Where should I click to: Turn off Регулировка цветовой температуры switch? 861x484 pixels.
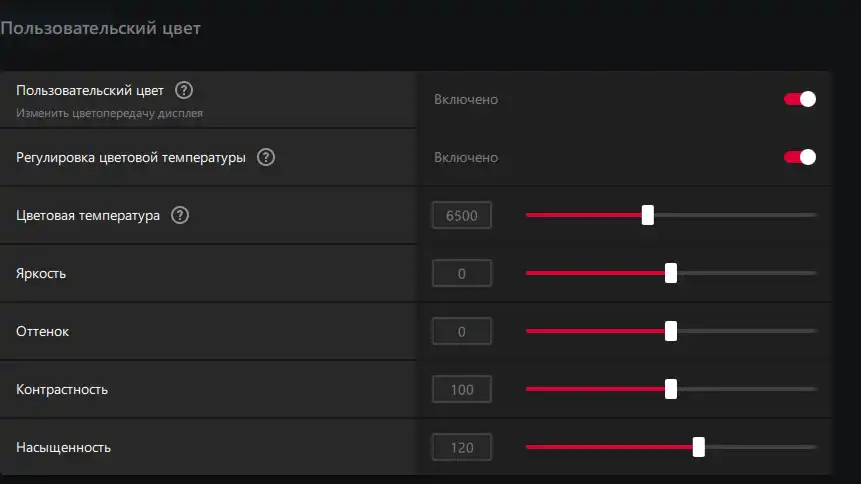(800, 158)
